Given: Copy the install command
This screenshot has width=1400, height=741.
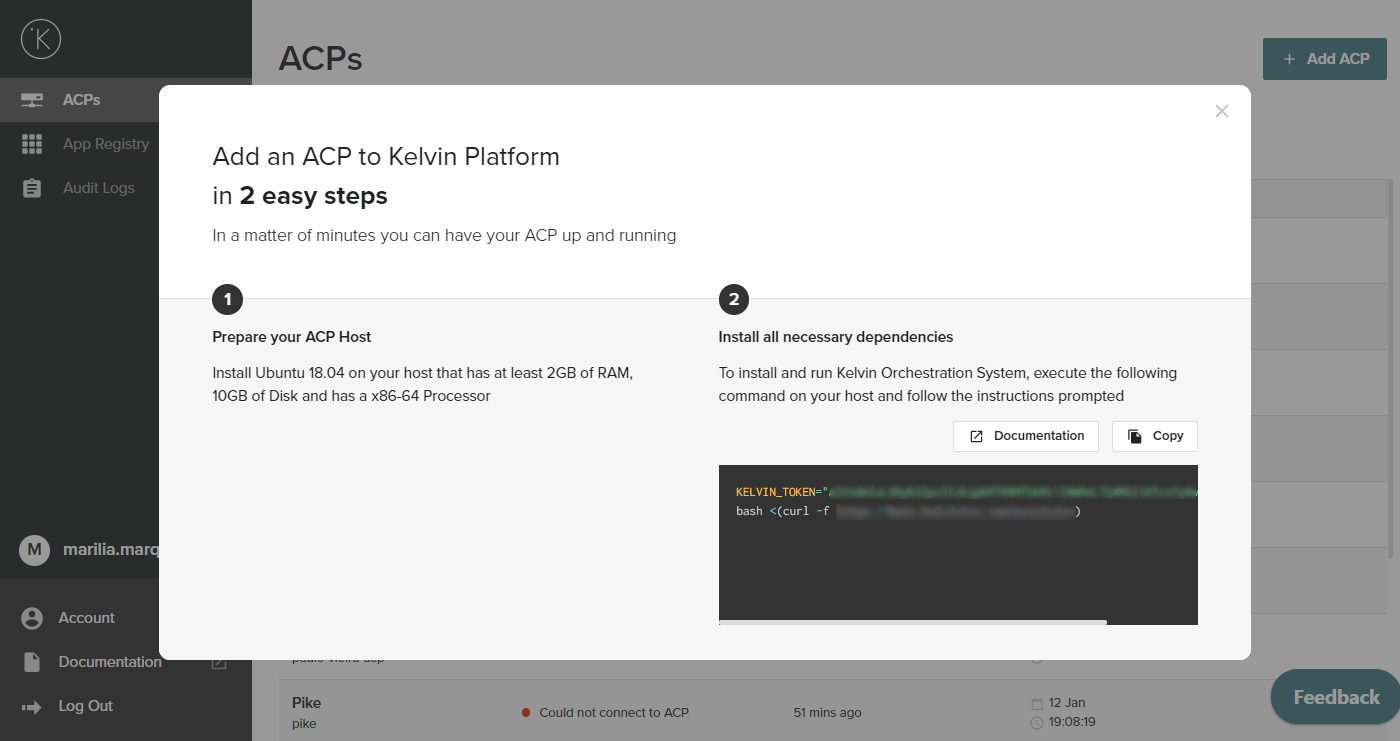Looking at the screenshot, I should (x=1155, y=436).
